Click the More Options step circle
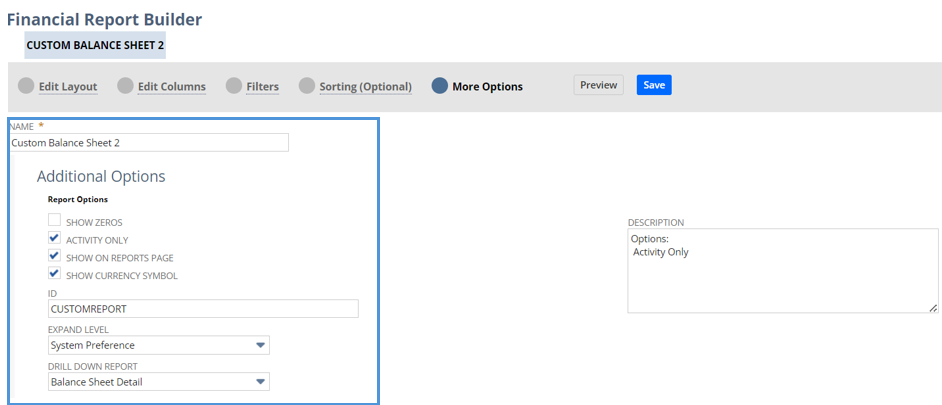Image resolution: width=942 pixels, height=405 pixels. (440, 86)
